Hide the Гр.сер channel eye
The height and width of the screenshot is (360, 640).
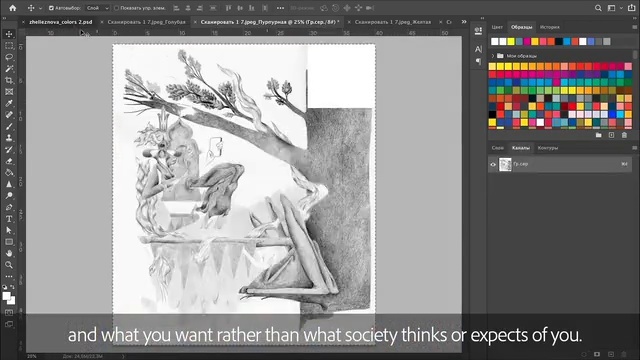click(x=493, y=164)
